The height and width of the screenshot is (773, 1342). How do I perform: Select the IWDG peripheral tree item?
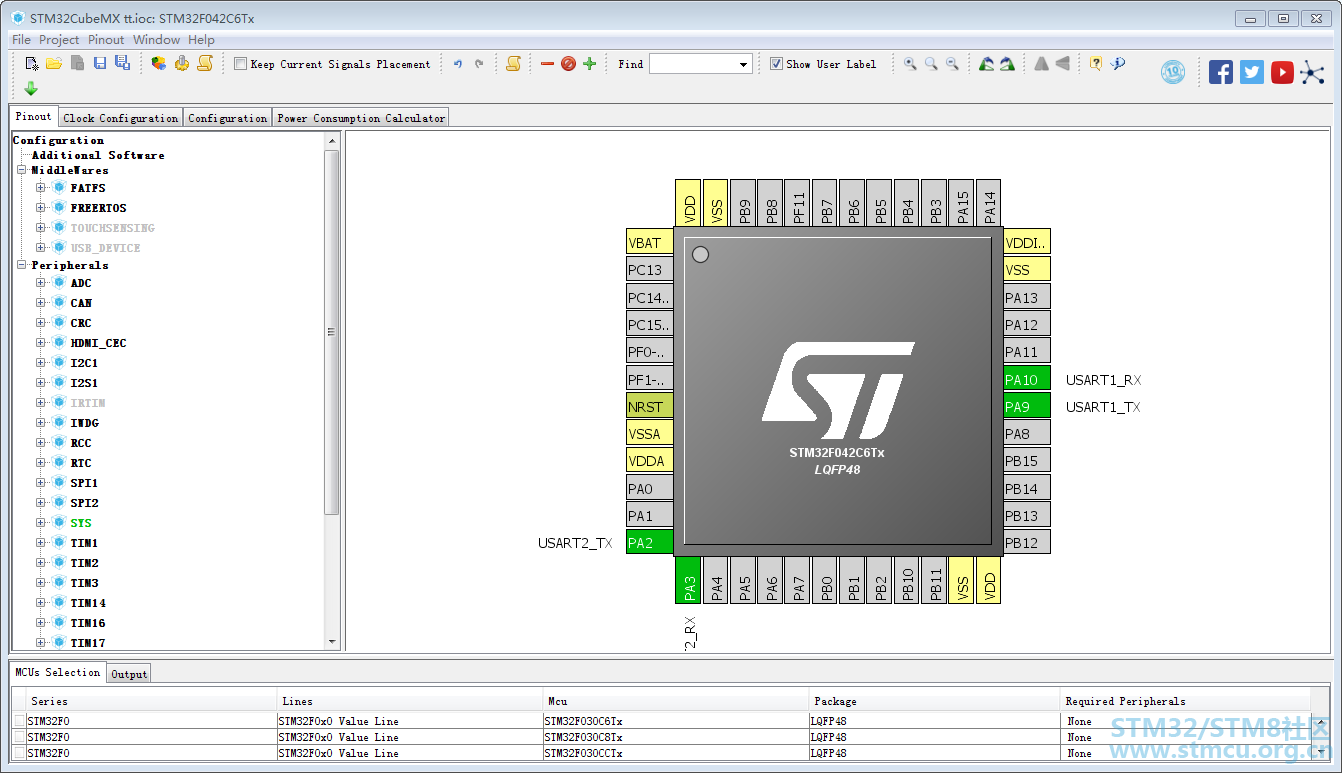(84, 423)
